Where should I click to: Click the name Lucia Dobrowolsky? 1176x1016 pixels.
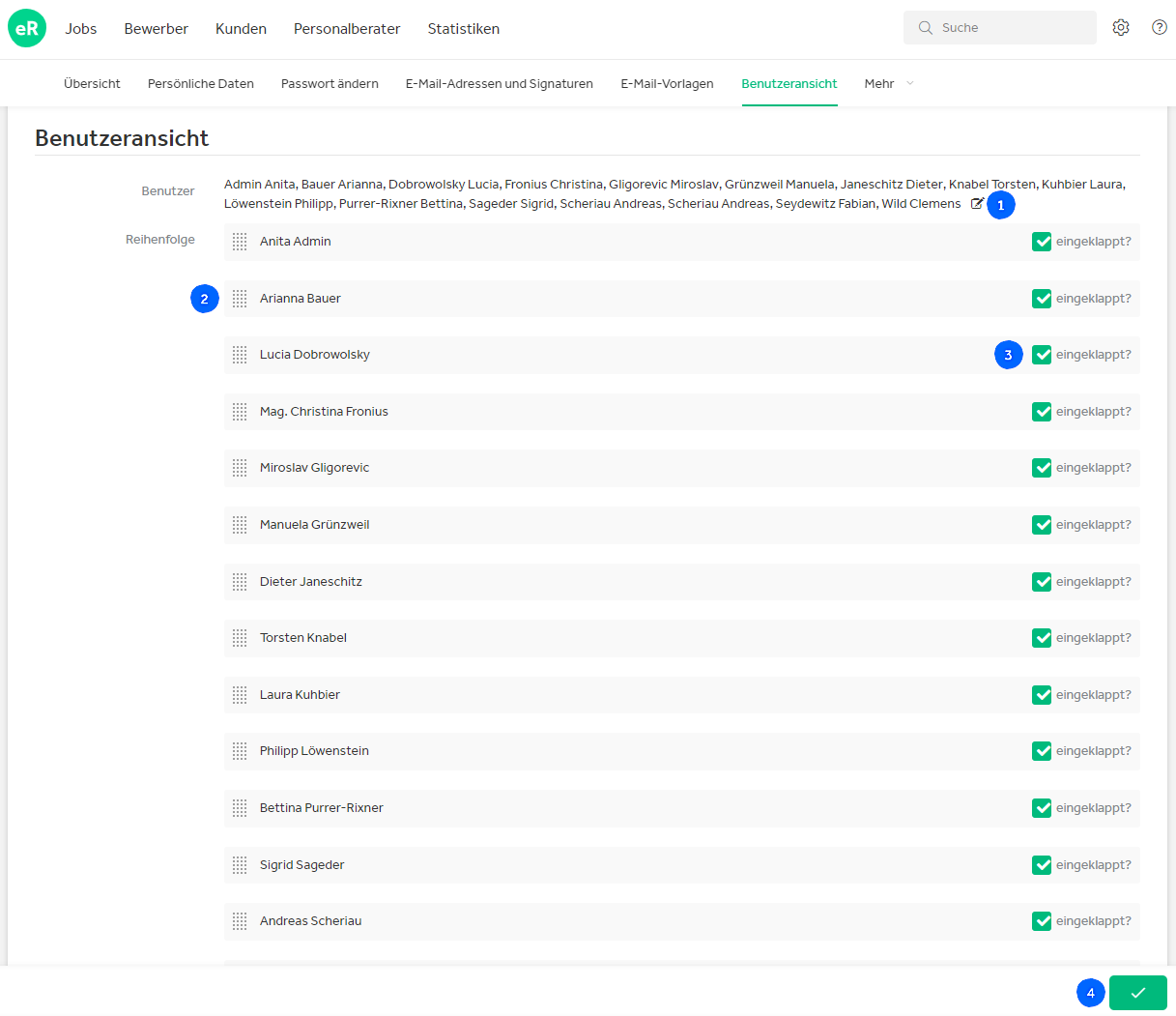click(315, 355)
